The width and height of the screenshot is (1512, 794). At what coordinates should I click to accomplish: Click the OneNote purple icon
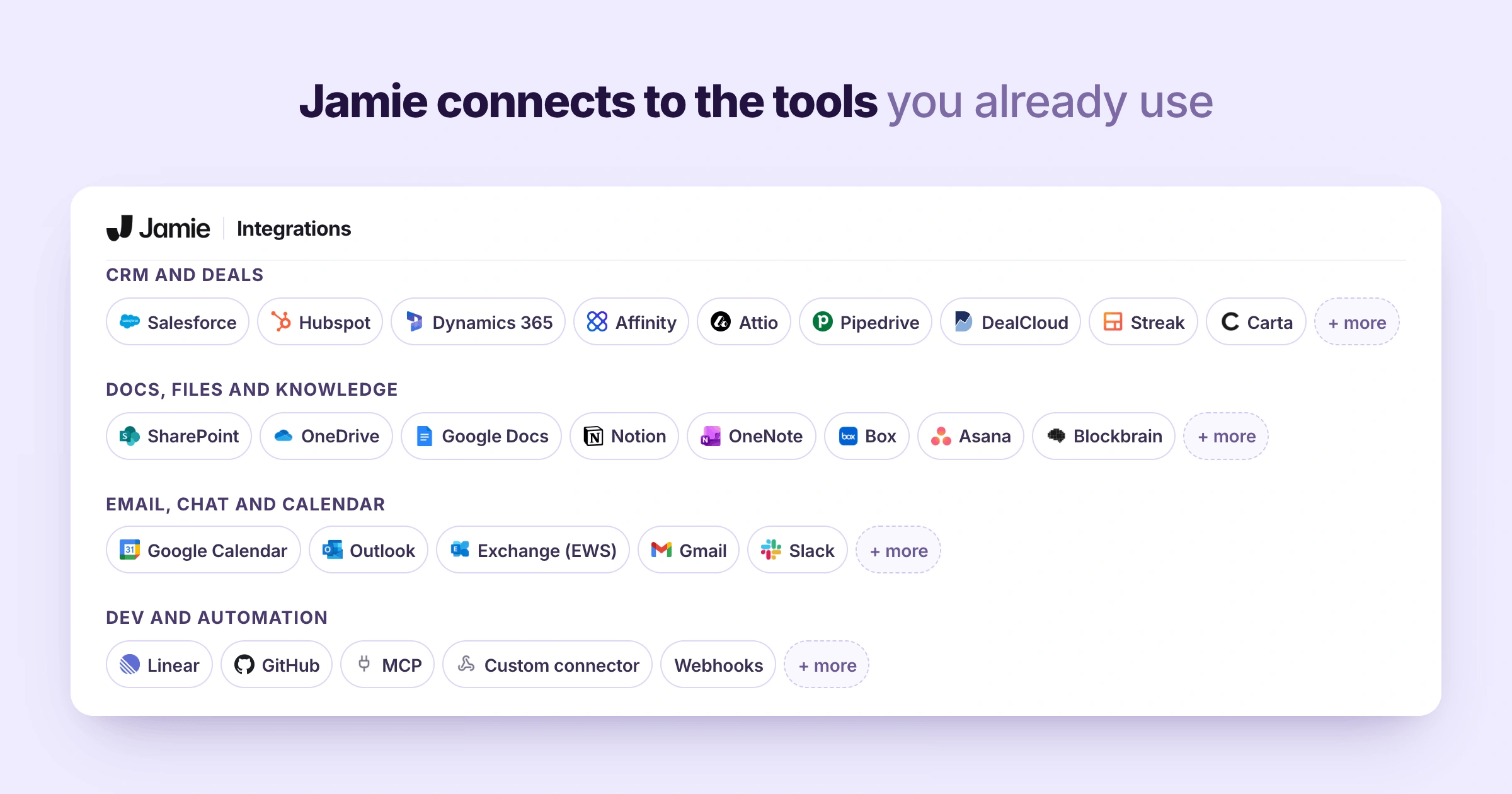(711, 436)
